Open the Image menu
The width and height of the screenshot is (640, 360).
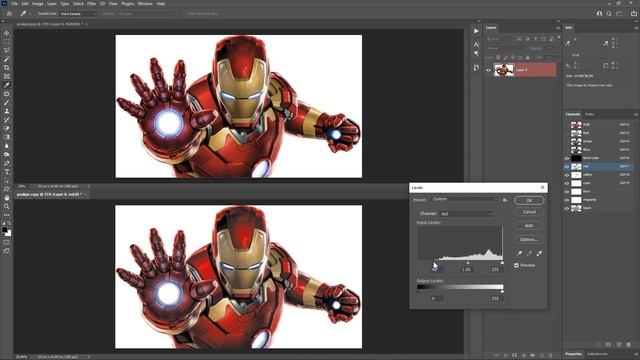[38, 4]
